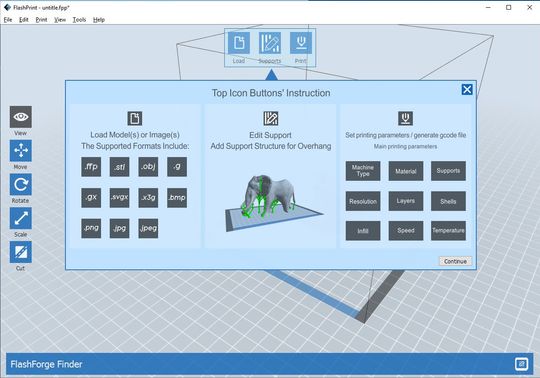Screen dimensions: 540x378
Task: Click the .obj format tile
Action: (148, 167)
